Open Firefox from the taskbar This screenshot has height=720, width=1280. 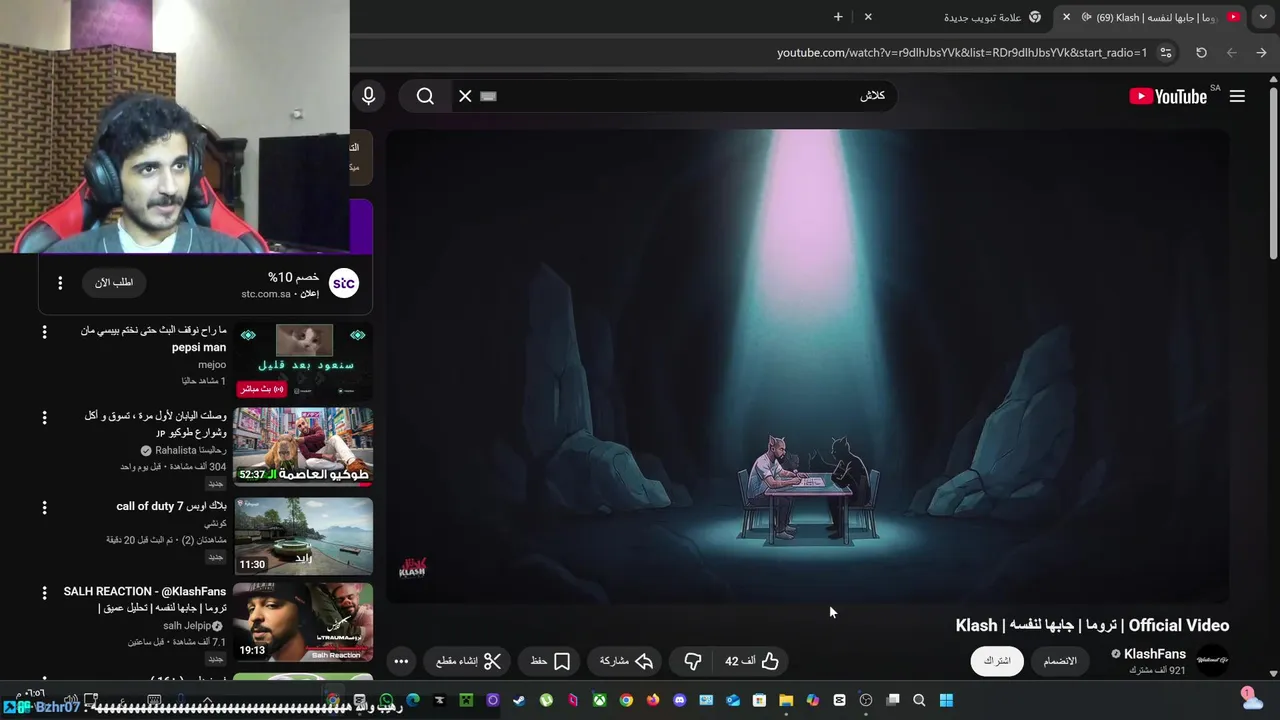653,700
